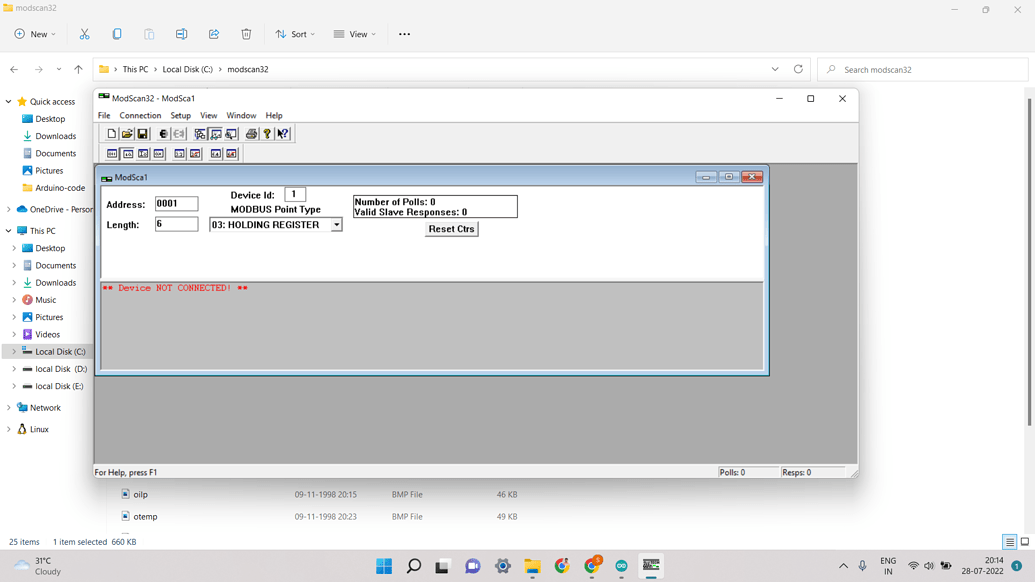The width and height of the screenshot is (1035, 582).
Task: Switch Explorer layout via View menu
Action: point(354,33)
